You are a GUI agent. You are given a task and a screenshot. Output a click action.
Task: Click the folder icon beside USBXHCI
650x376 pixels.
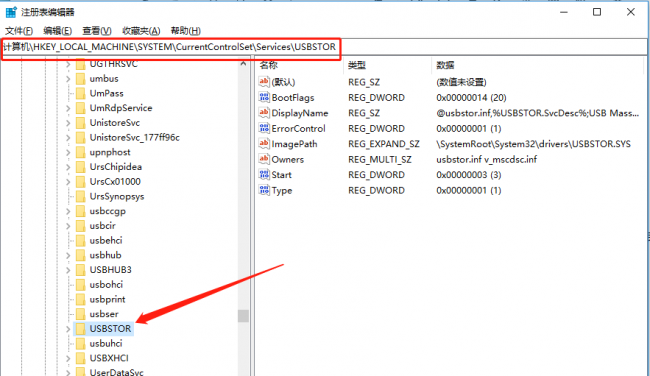[81, 358]
